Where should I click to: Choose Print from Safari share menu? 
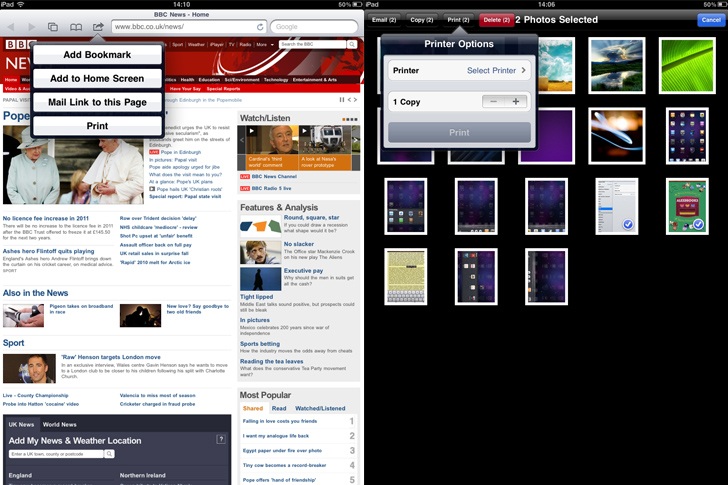[x=98, y=126]
